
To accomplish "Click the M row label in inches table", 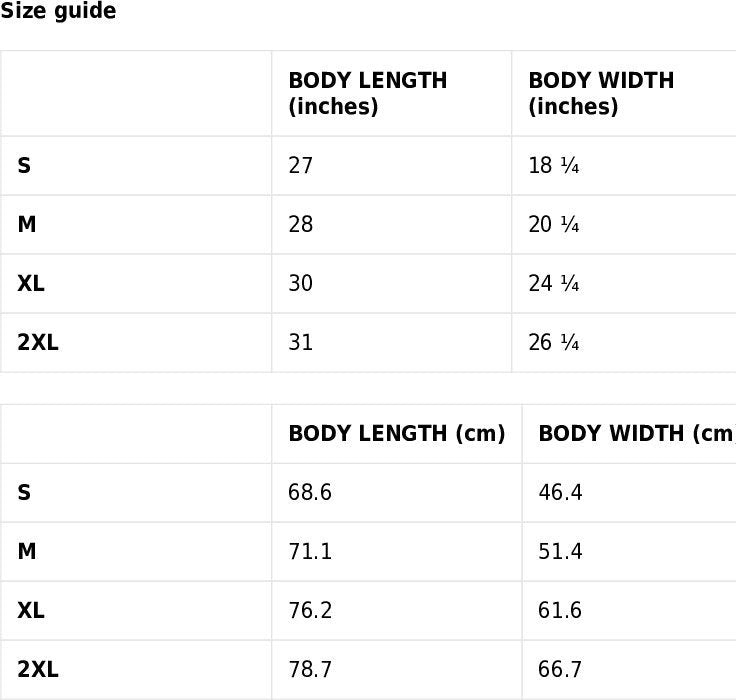I will [27, 224].
